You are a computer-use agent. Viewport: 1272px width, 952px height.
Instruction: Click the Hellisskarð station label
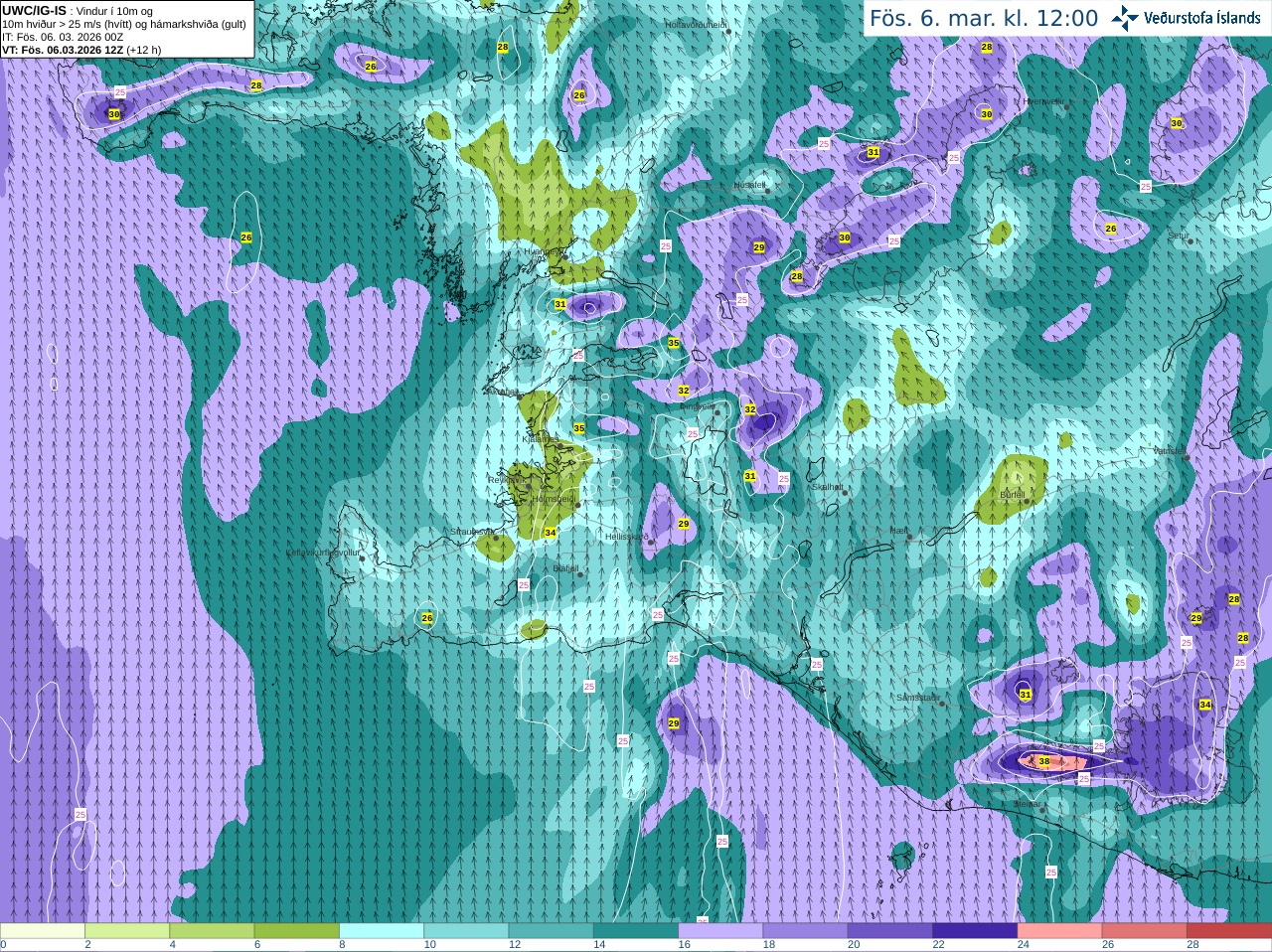coord(626,537)
